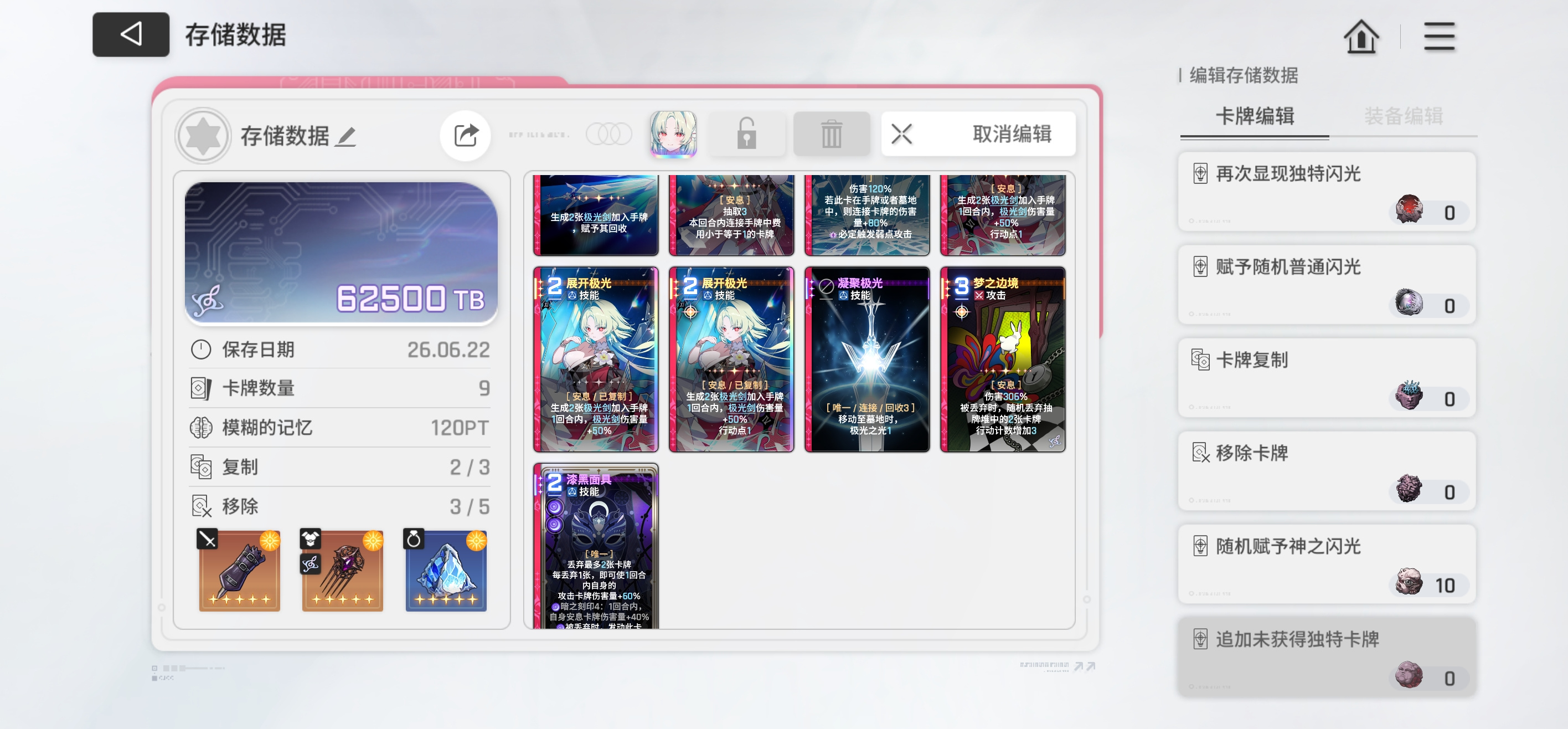1568x729 pixels.
Task: Click the count 10 for 随机赋予神之闪光
Action: click(1445, 586)
